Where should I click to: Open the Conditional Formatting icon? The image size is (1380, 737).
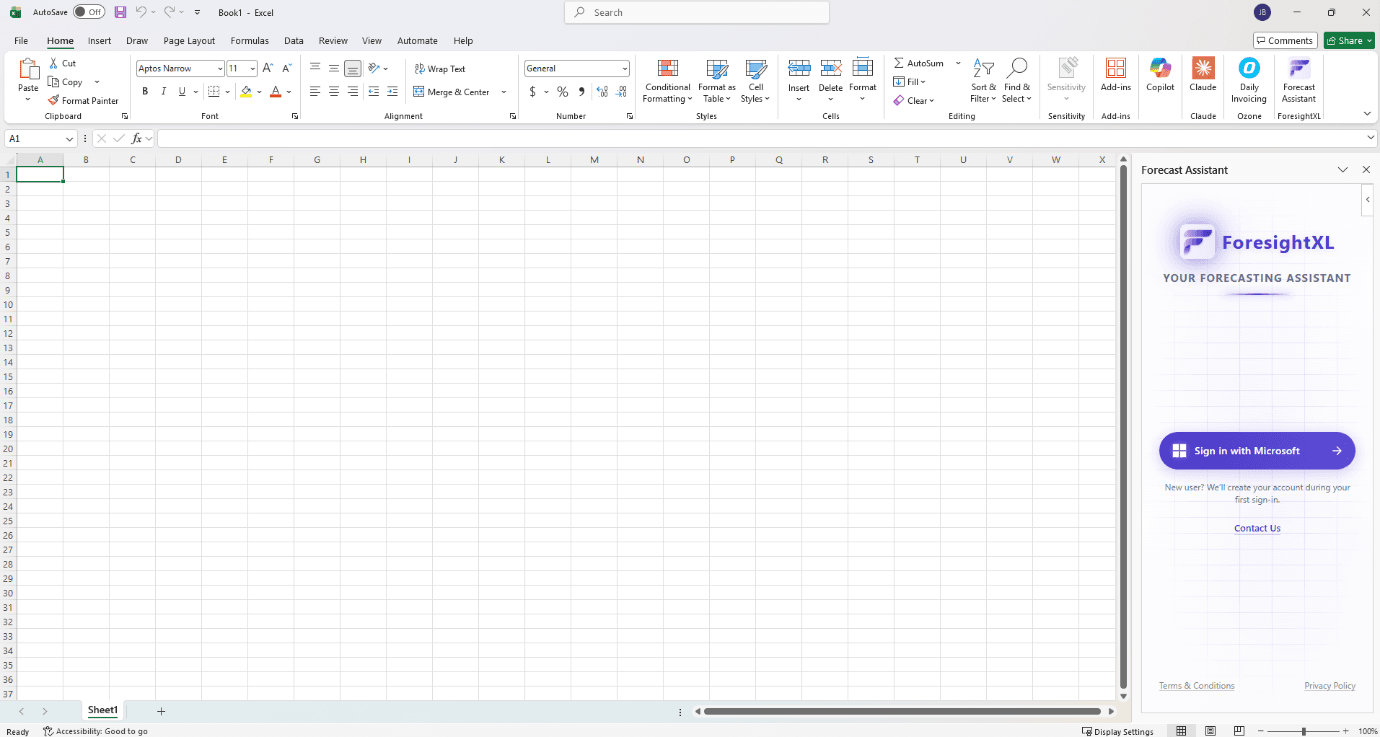point(667,69)
